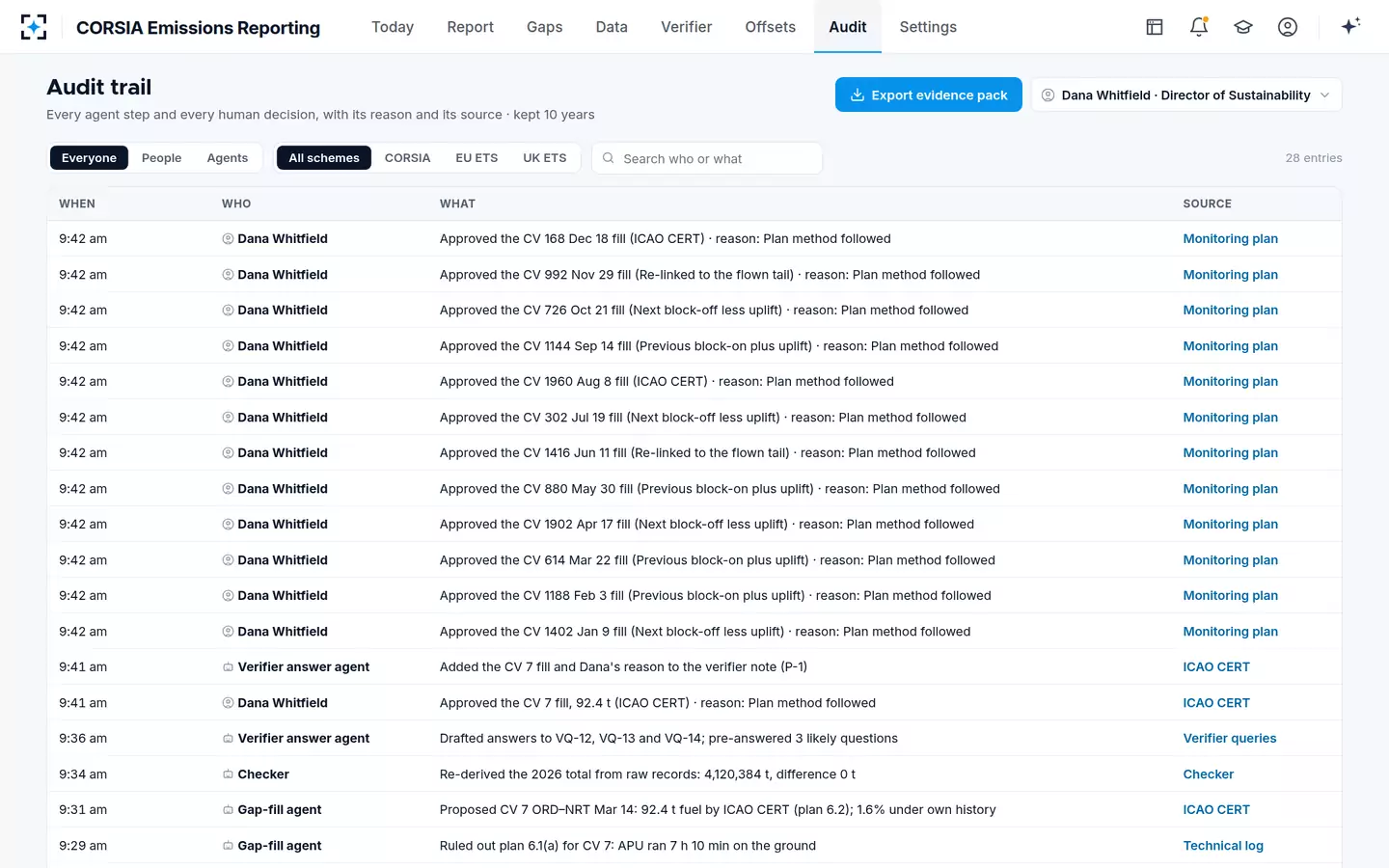Open the Data tab
This screenshot has width=1389, height=868.
612,27
